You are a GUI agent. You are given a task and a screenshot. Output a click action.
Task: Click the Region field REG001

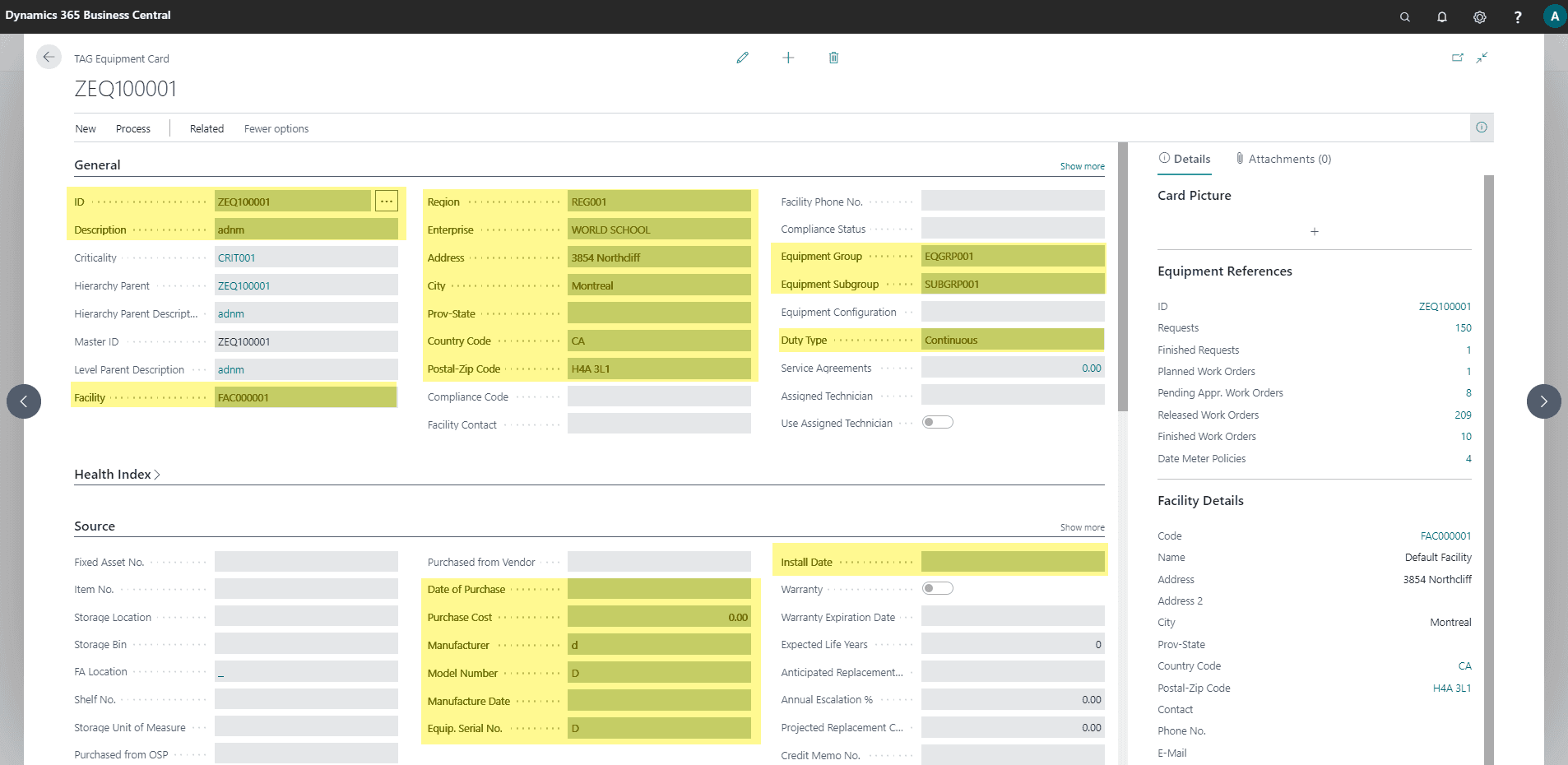click(x=659, y=202)
